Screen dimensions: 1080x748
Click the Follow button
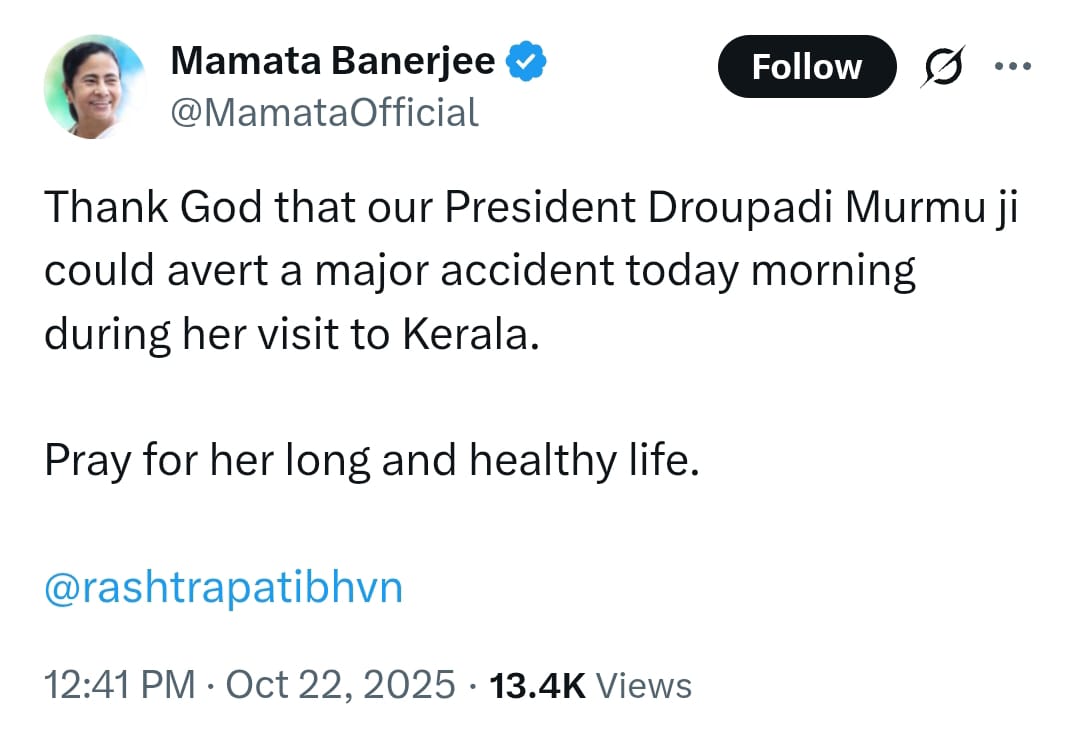point(806,67)
